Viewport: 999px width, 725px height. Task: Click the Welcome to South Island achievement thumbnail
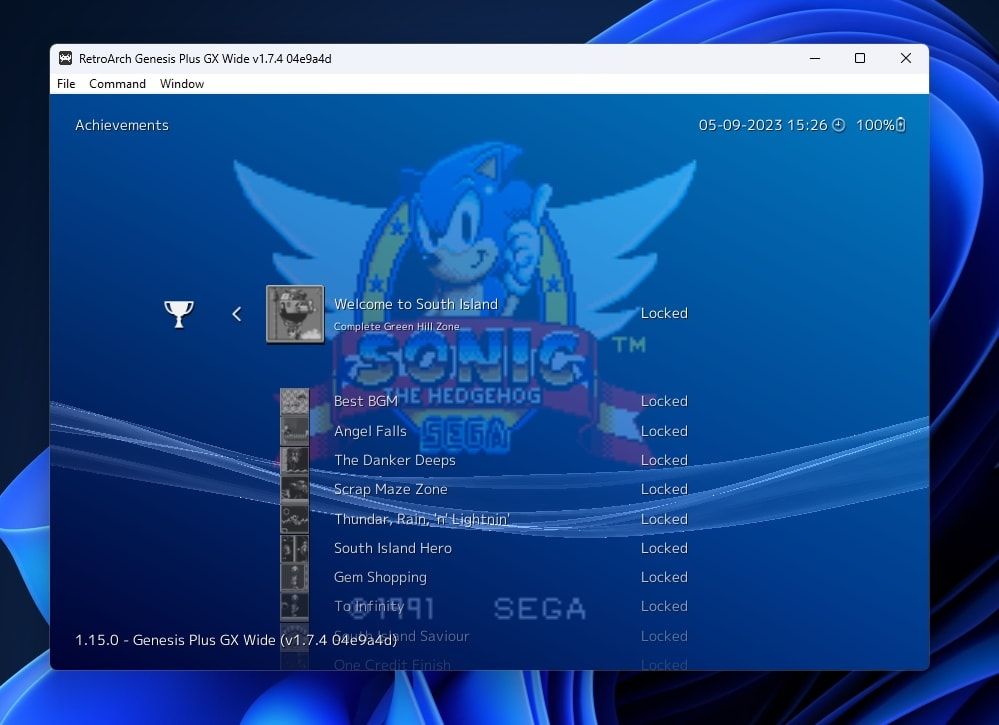(295, 313)
